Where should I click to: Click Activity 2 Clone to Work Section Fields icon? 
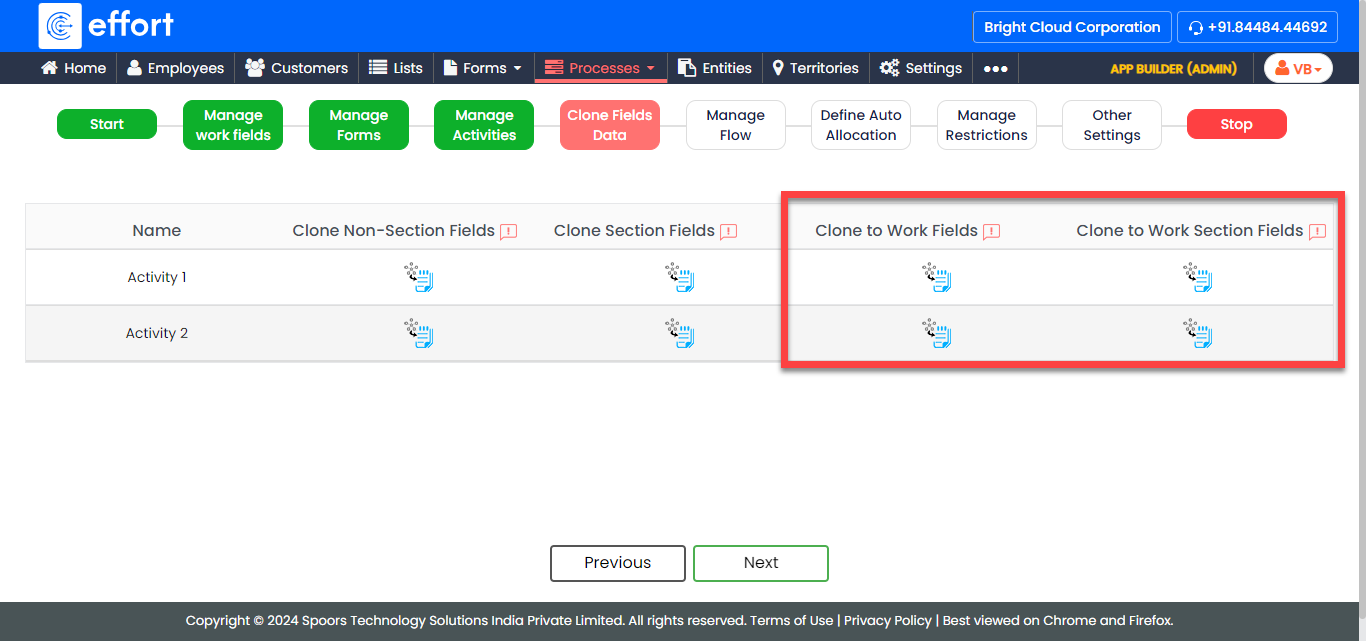tap(1197, 334)
